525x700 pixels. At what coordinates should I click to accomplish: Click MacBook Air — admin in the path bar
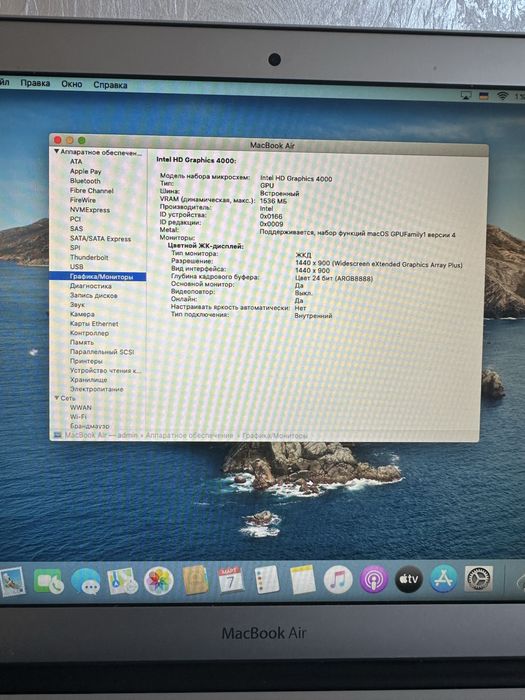coord(101,435)
